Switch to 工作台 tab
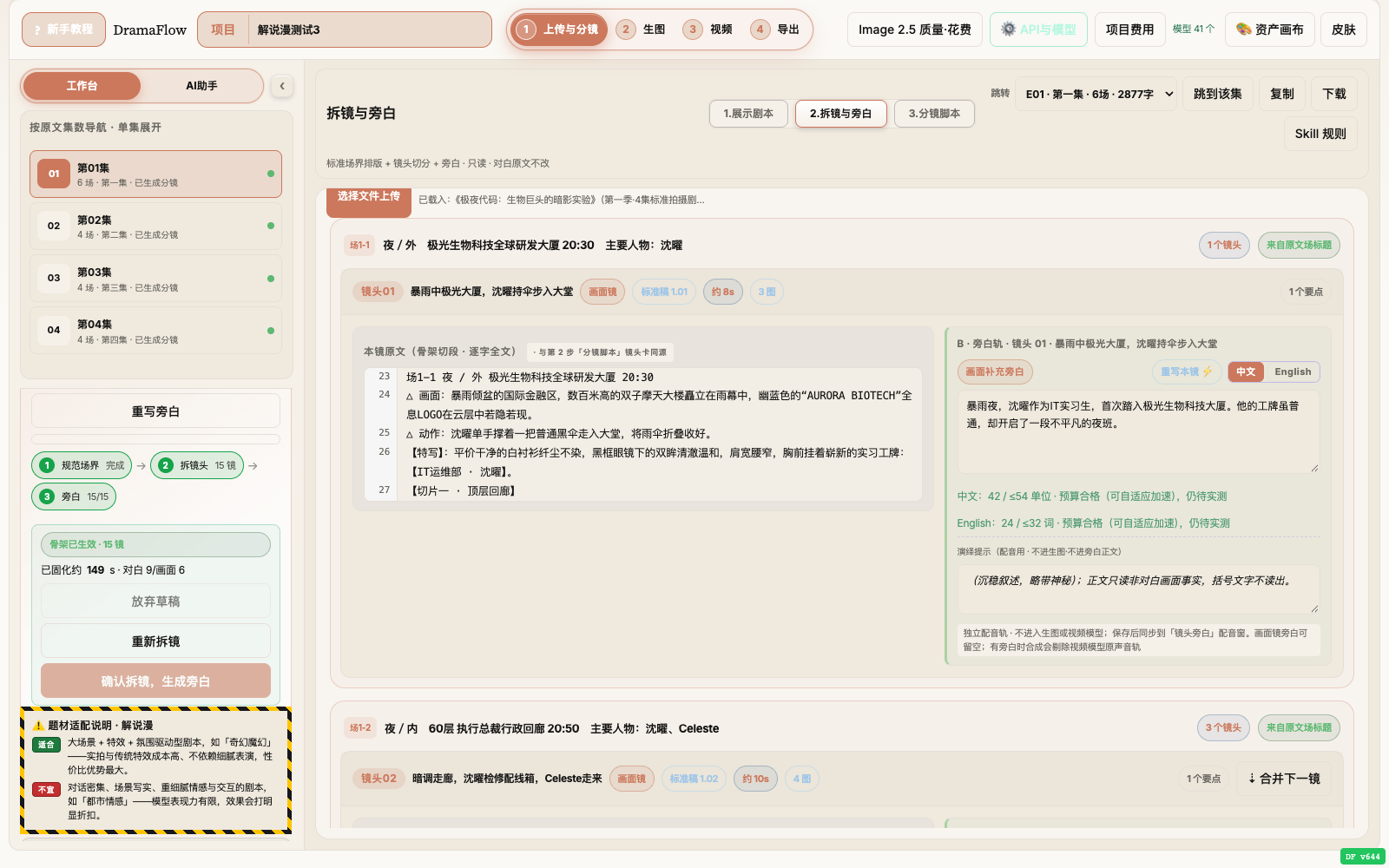This screenshot has height=868, width=1389. (x=82, y=86)
